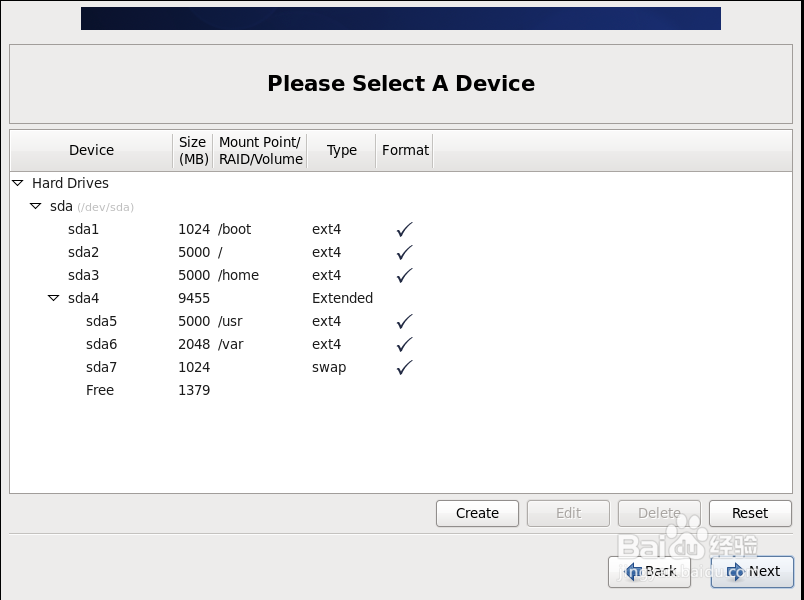Click the swap type cell
The width and height of the screenshot is (804, 600).
(329, 368)
